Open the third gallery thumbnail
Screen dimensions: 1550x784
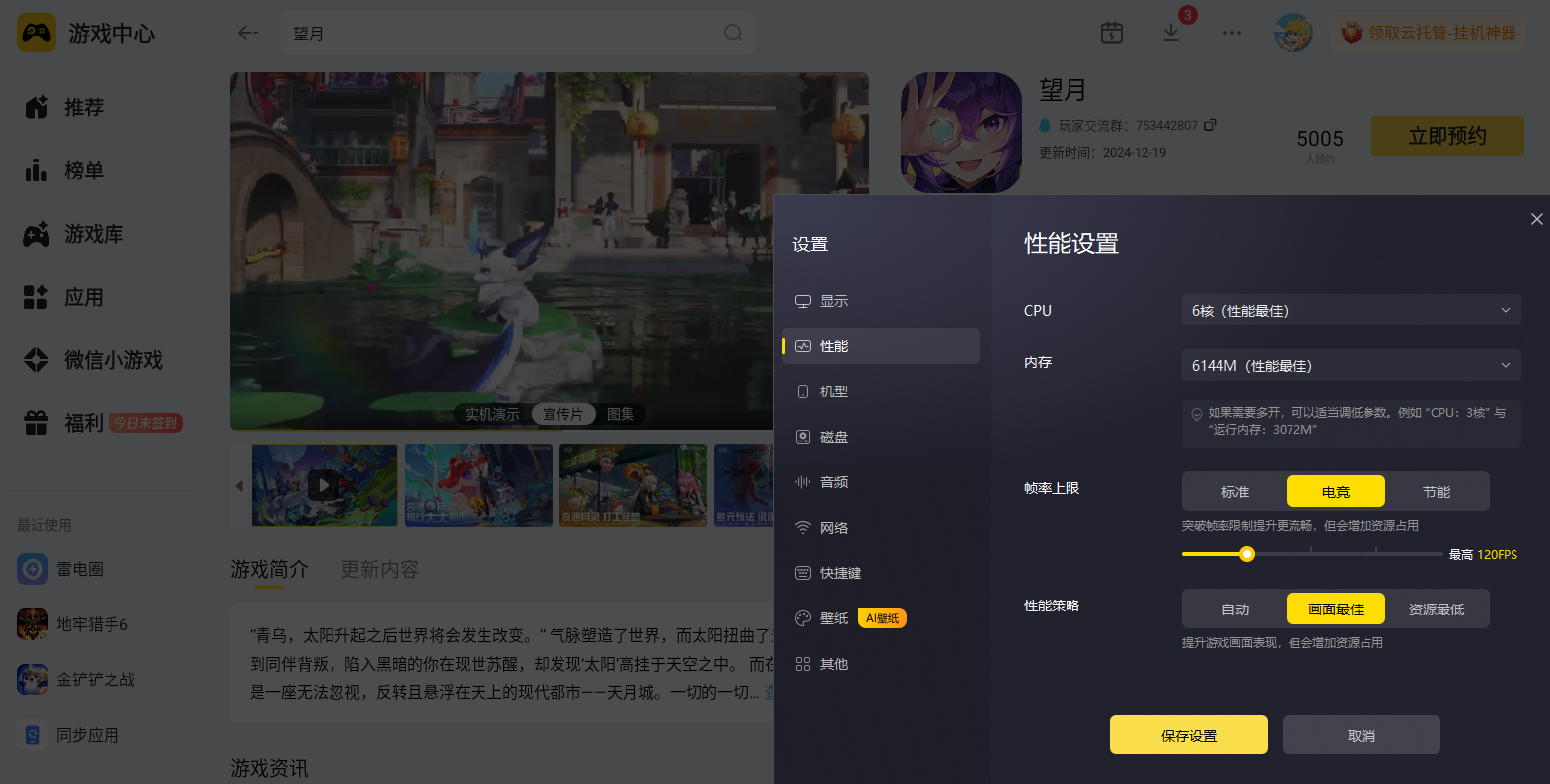pos(633,484)
